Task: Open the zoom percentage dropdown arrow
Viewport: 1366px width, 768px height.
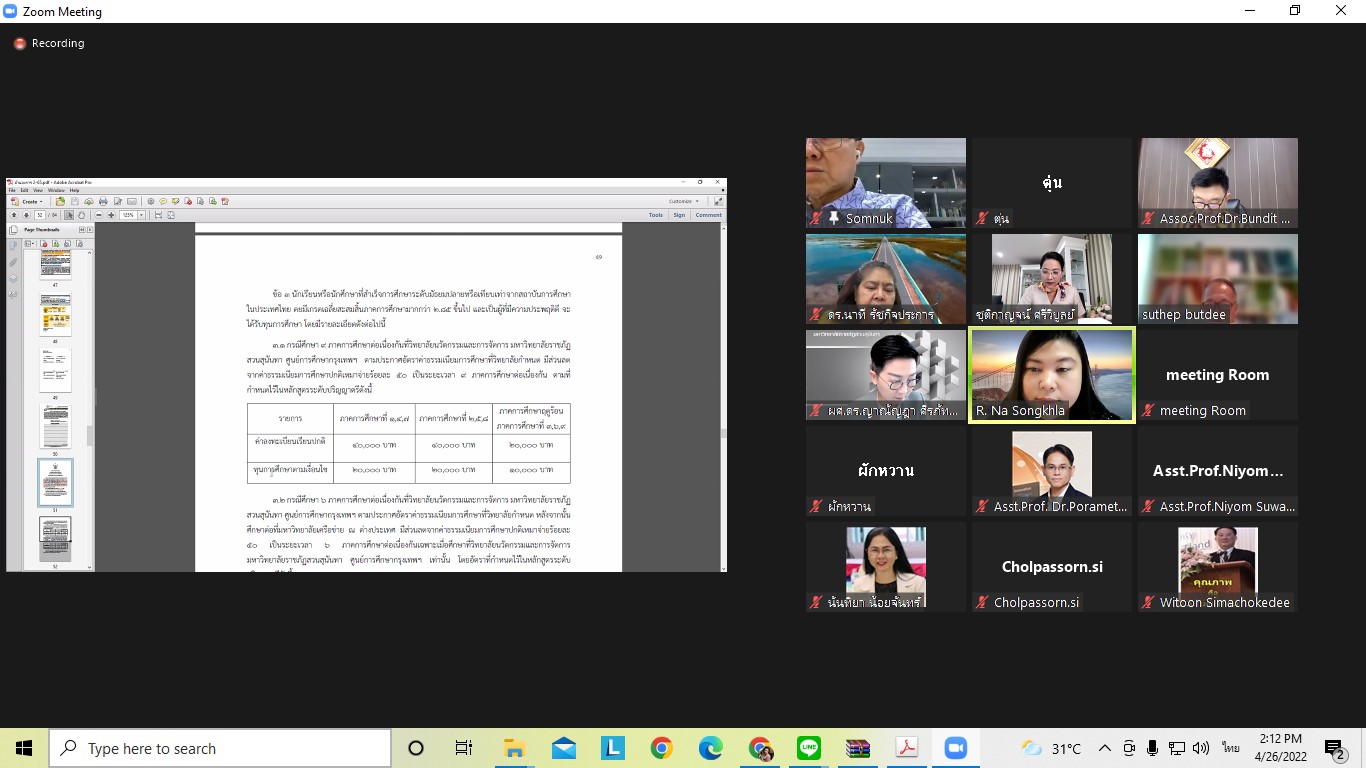Action: [142, 215]
